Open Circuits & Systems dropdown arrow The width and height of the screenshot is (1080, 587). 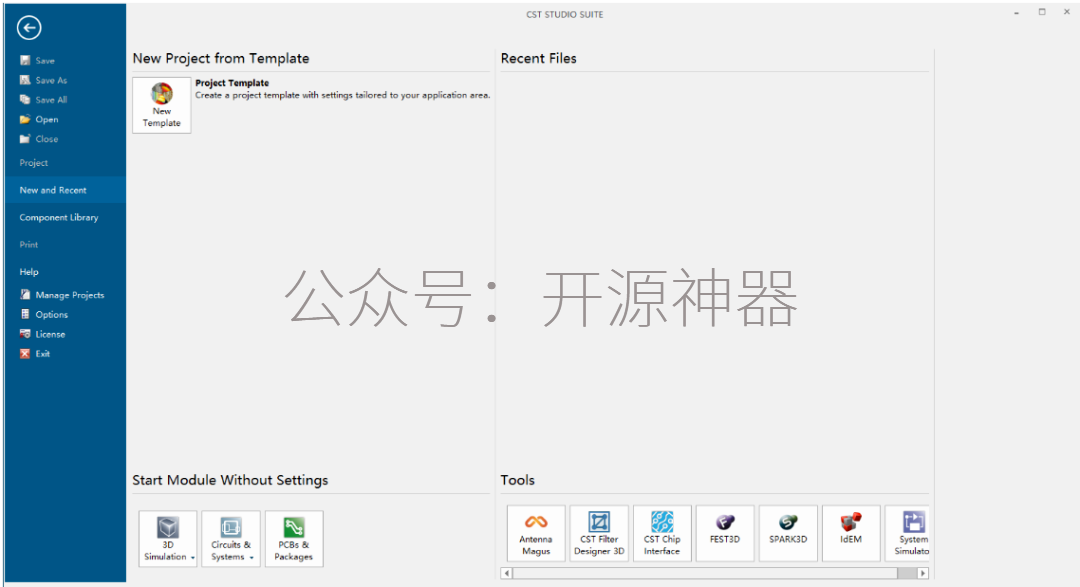251,557
